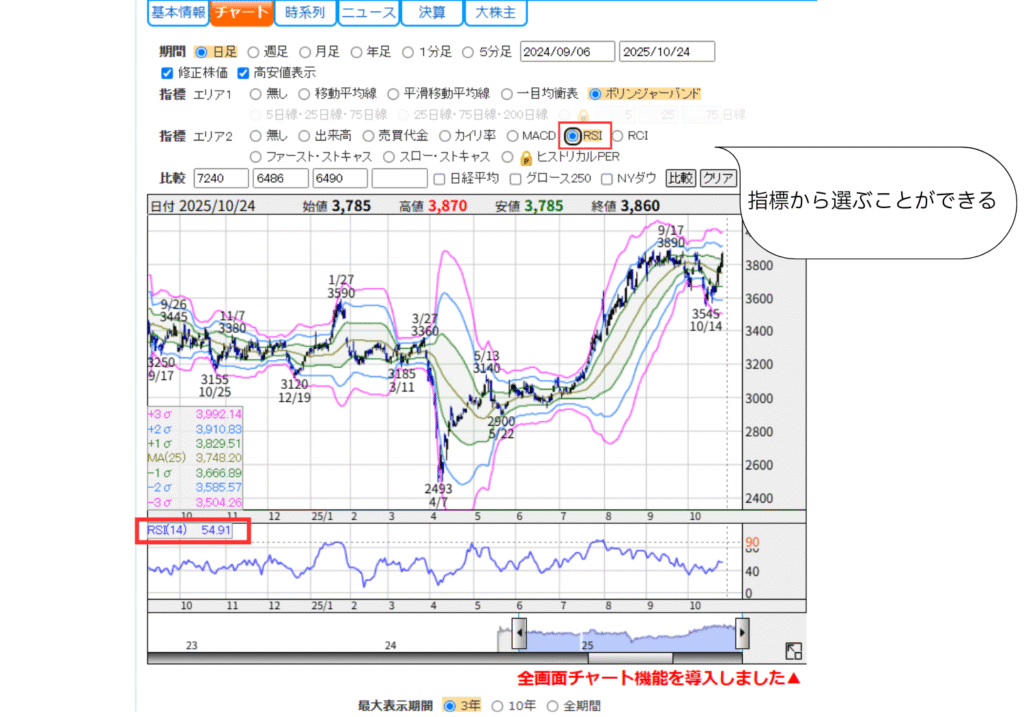This screenshot has width=1024, height=717.
Task: Click the left range handle arrow
Action: (x=519, y=633)
